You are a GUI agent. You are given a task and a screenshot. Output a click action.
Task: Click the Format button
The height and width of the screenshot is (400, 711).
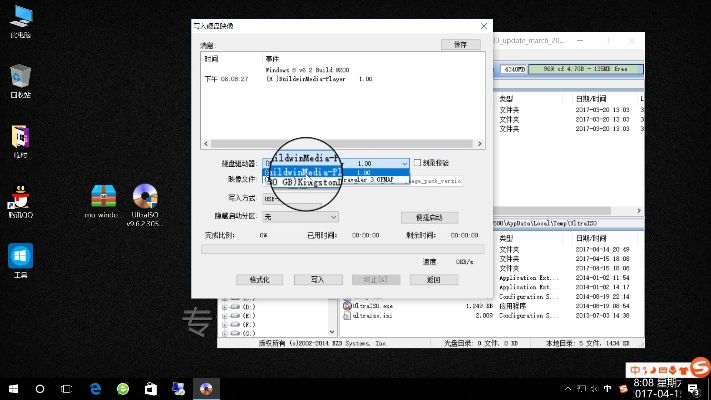click(259, 280)
